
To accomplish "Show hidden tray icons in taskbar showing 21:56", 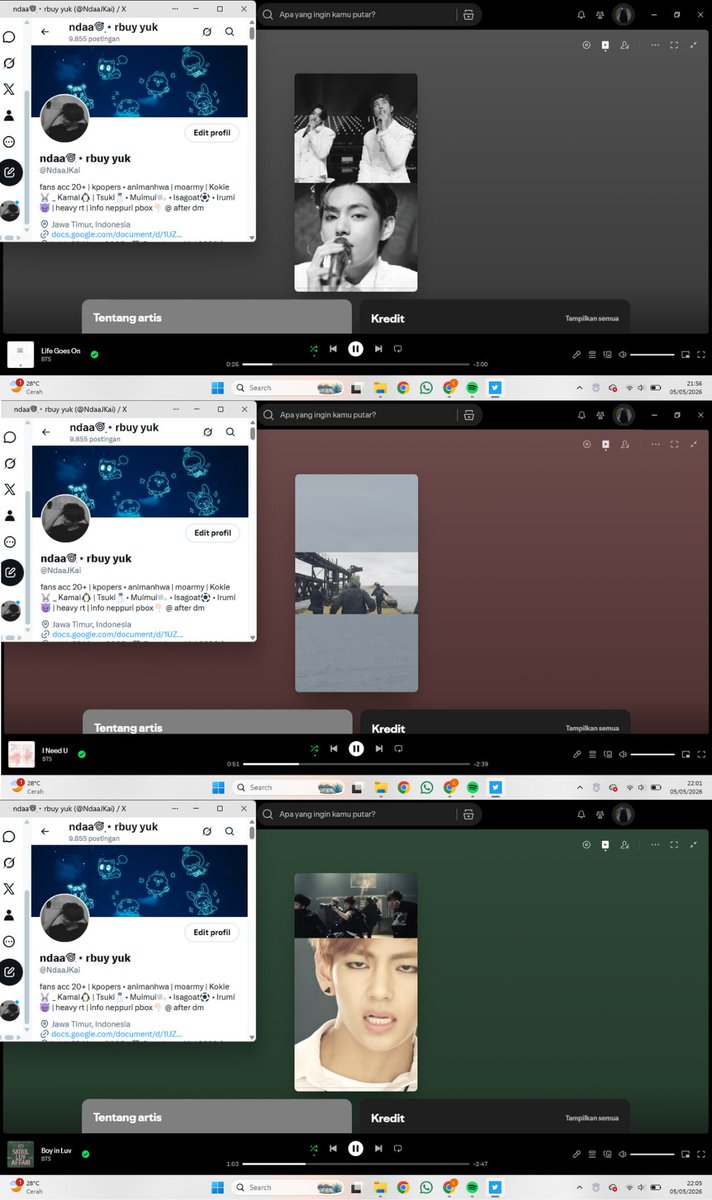I will pyautogui.click(x=579, y=387).
